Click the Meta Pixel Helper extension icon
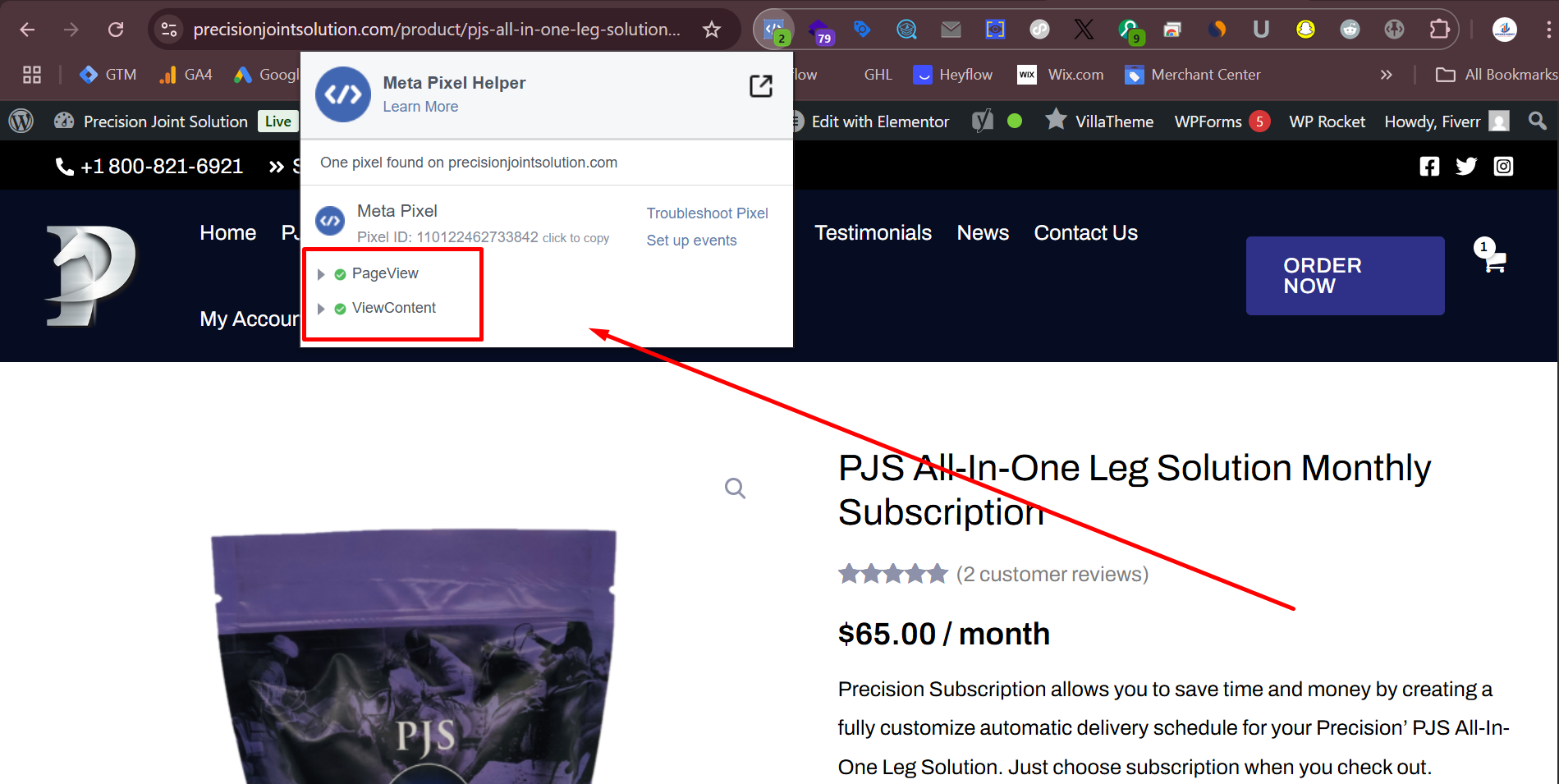 (x=773, y=30)
